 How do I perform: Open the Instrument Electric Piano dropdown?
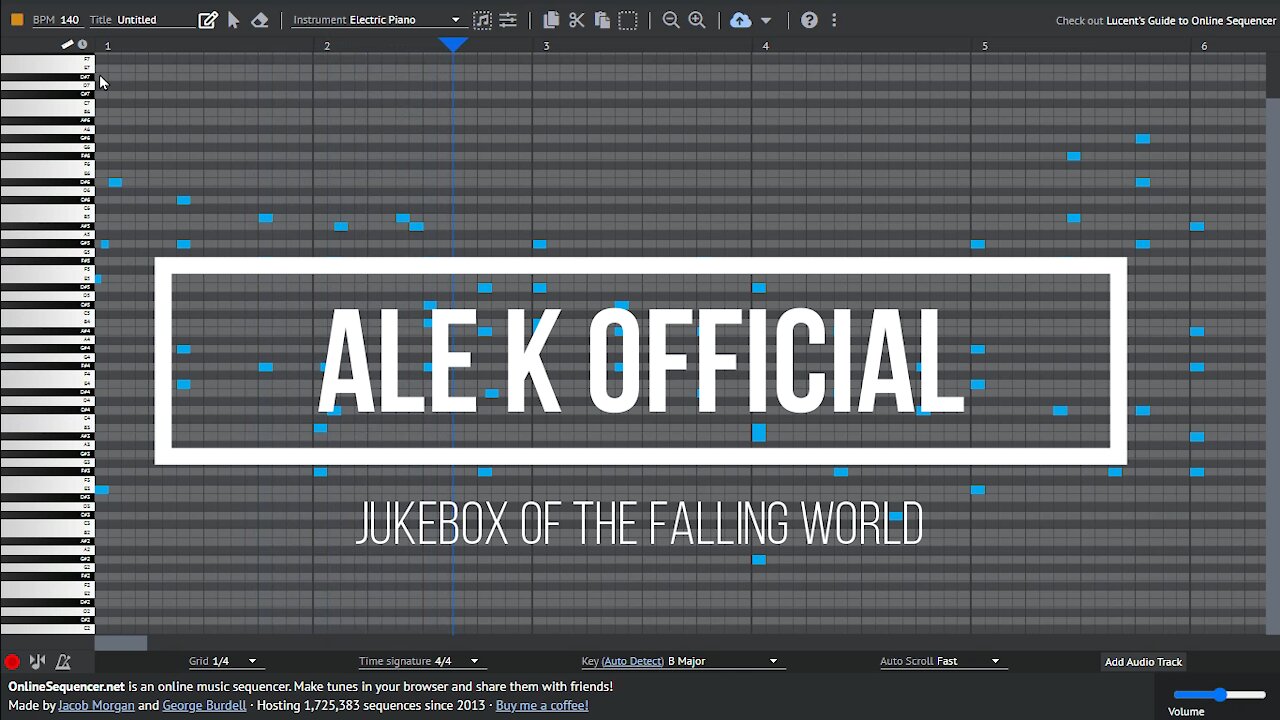click(x=377, y=20)
